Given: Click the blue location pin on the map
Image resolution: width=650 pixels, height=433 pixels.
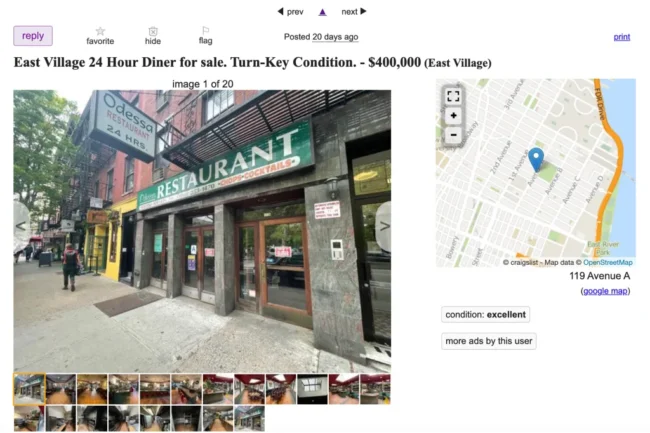Looking at the screenshot, I should (x=536, y=159).
